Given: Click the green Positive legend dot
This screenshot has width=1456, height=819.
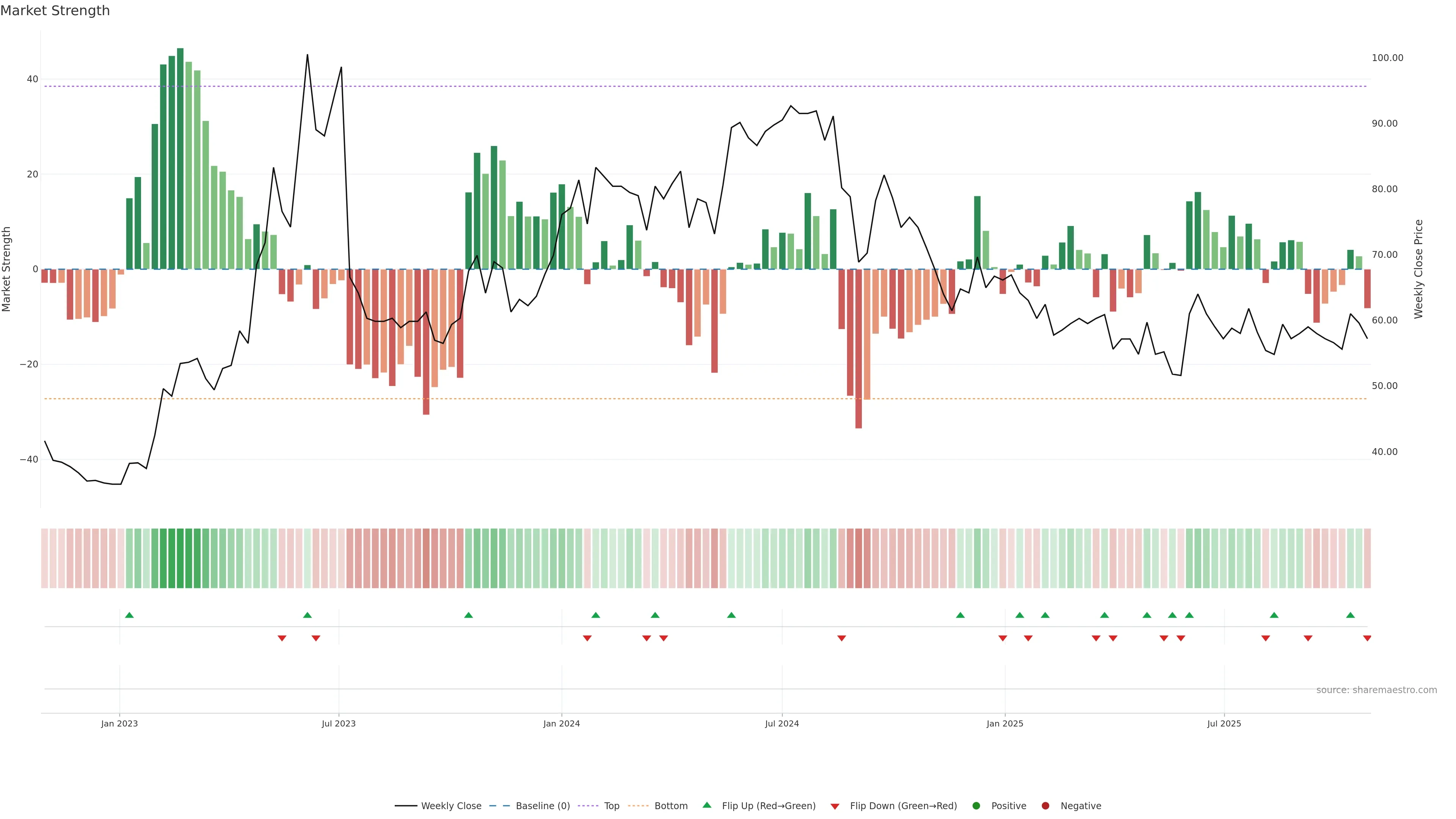Looking at the screenshot, I should (x=976, y=806).
